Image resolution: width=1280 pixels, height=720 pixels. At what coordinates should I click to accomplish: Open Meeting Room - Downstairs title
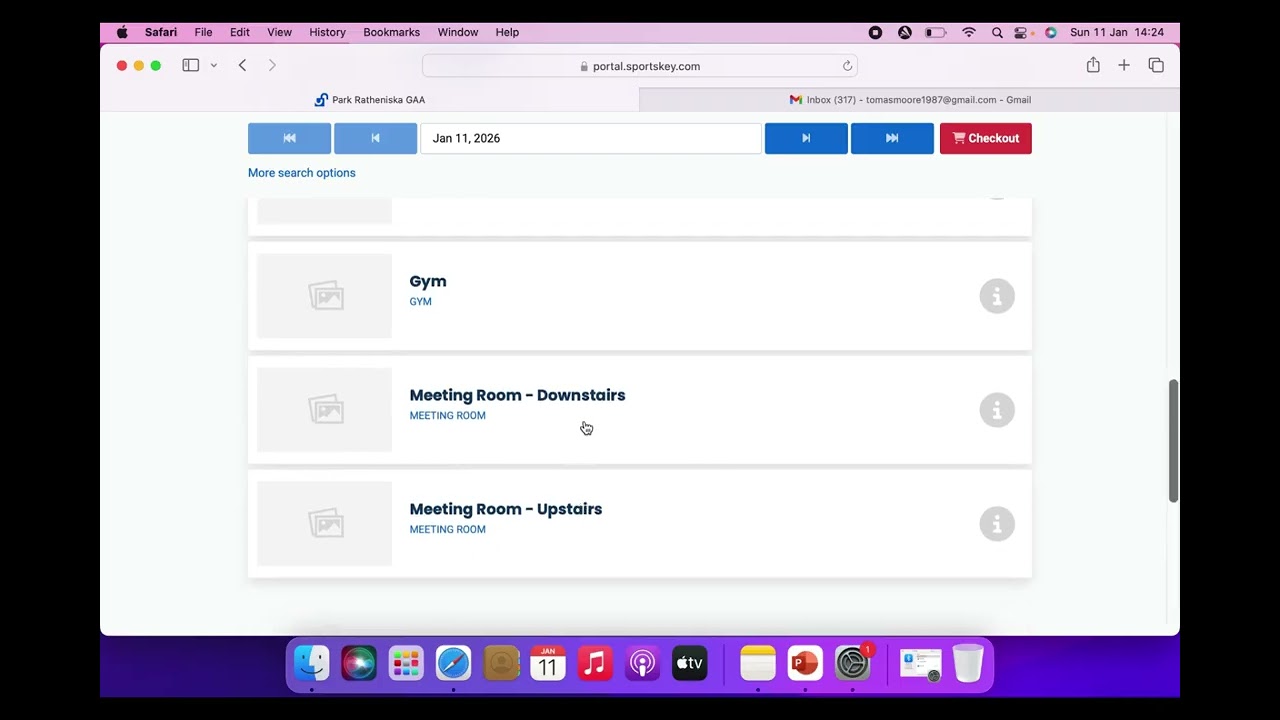point(517,395)
